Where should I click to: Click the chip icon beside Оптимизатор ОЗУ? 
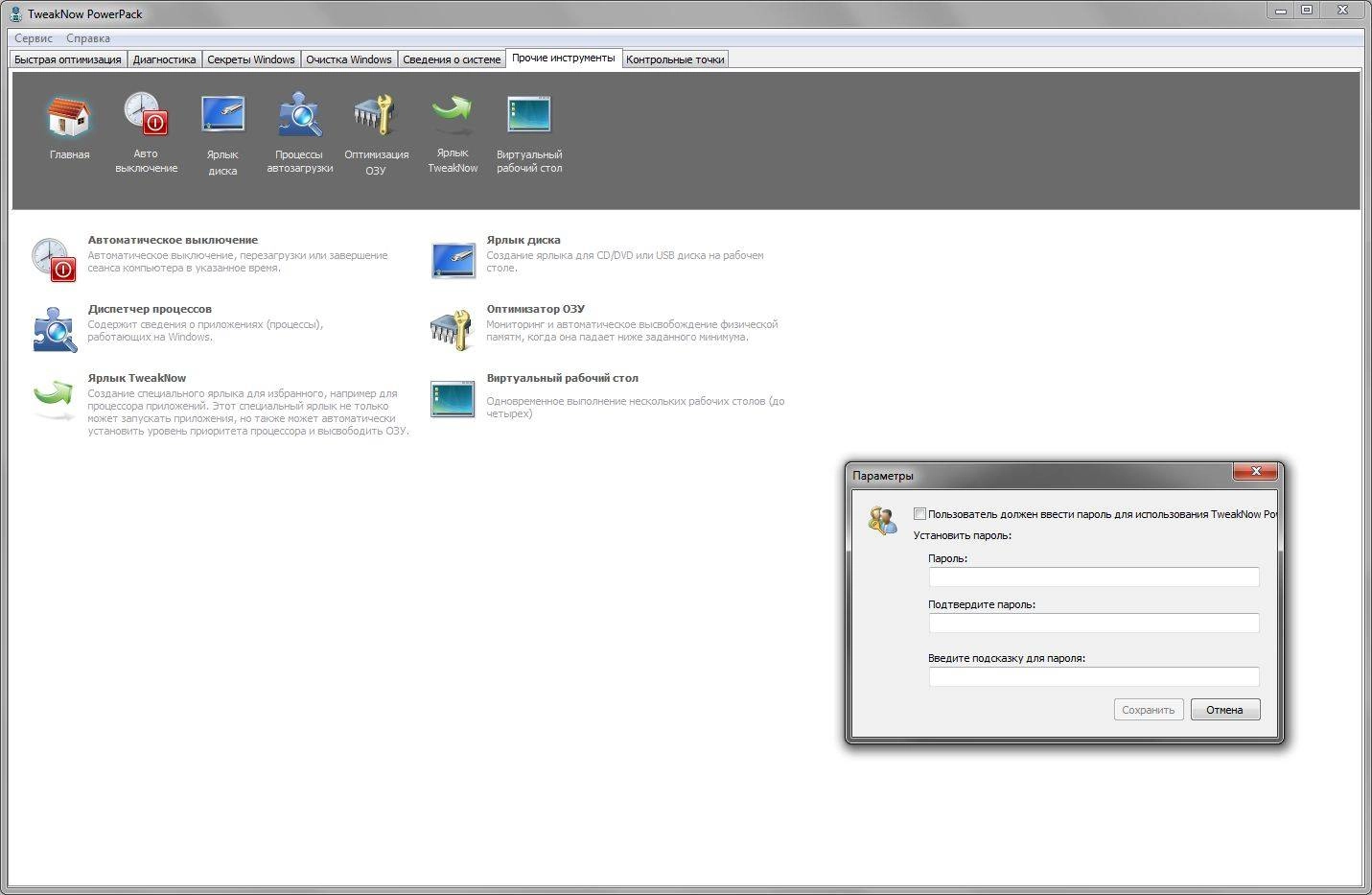click(x=452, y=329)
